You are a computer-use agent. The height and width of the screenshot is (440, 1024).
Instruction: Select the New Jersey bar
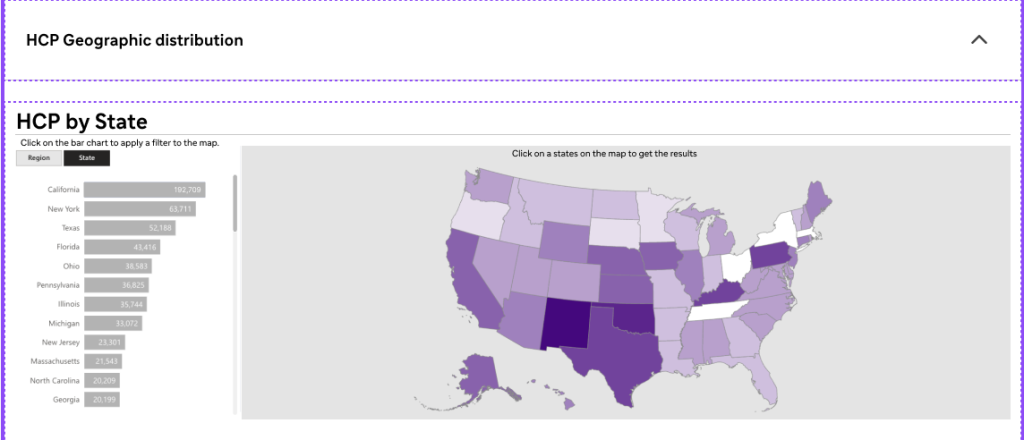click(103, 342)
